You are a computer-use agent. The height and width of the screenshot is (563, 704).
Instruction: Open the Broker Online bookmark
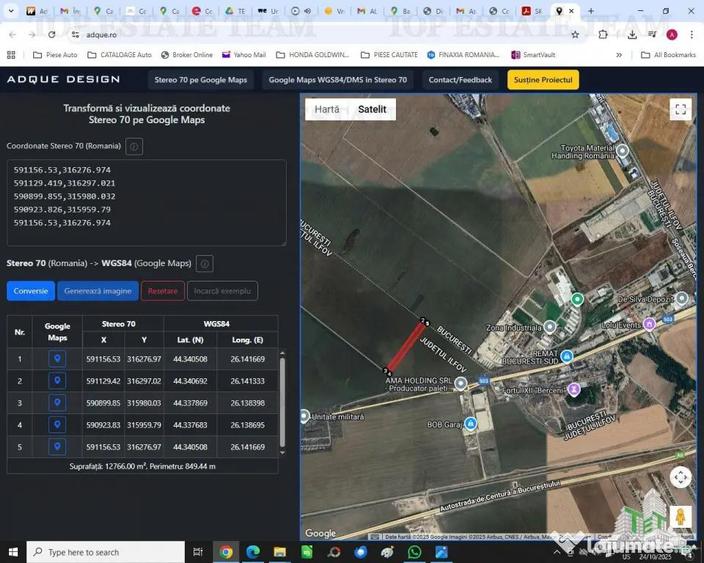tap(187, 55)
